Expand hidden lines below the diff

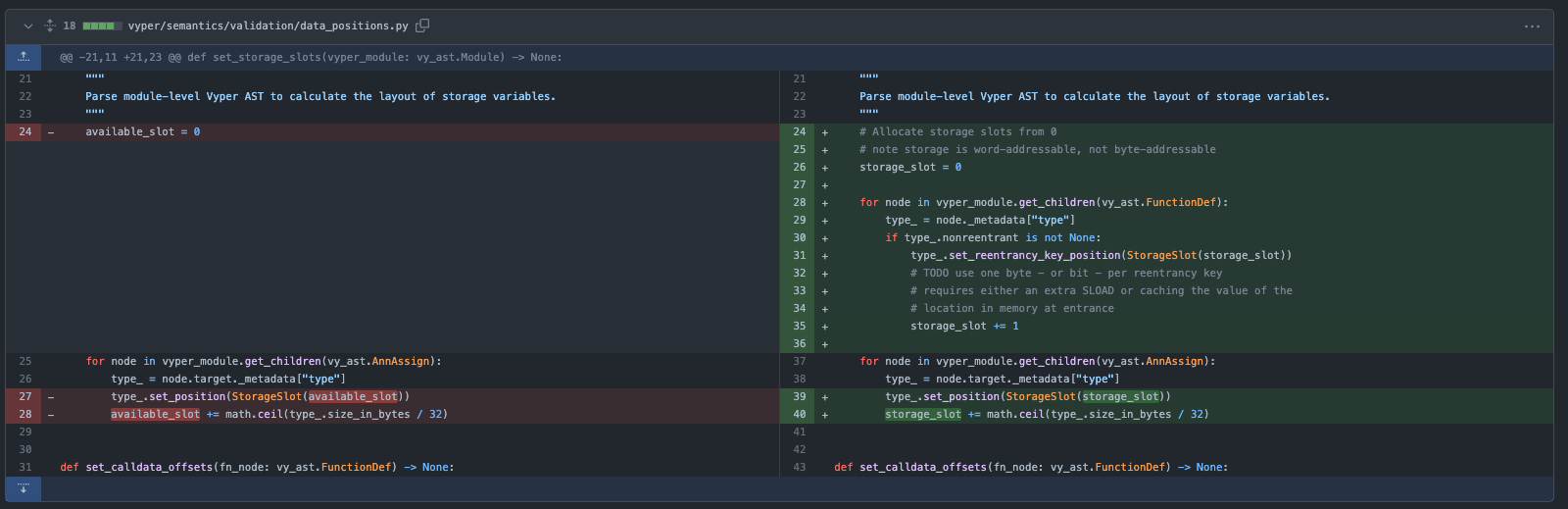coord(24,488)
